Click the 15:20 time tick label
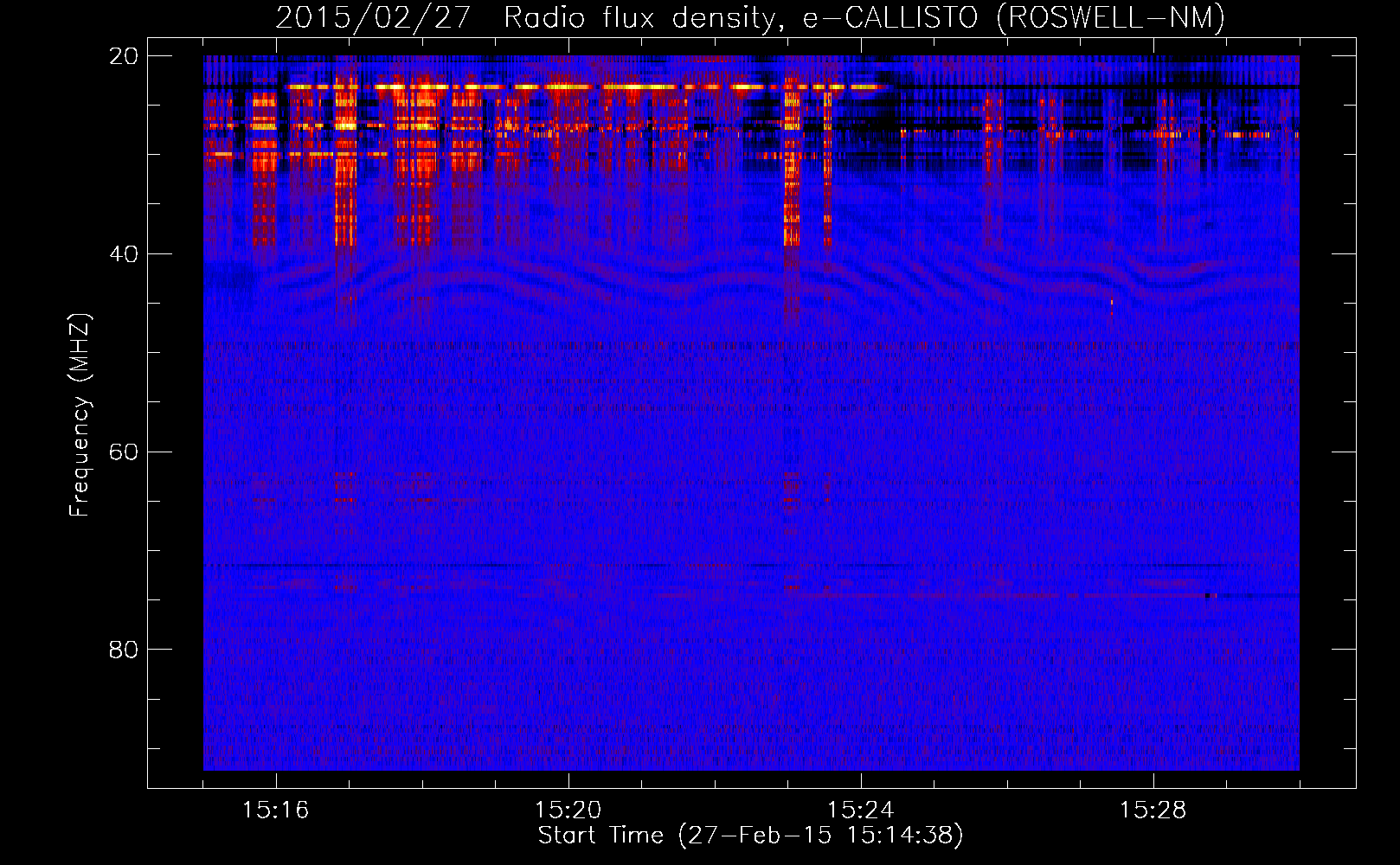Viewport: 1400px width, 865px height. pos(568,810)
